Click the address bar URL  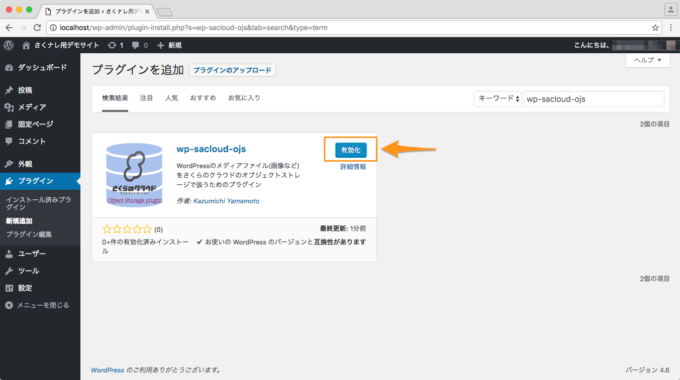tap(193, 28)
